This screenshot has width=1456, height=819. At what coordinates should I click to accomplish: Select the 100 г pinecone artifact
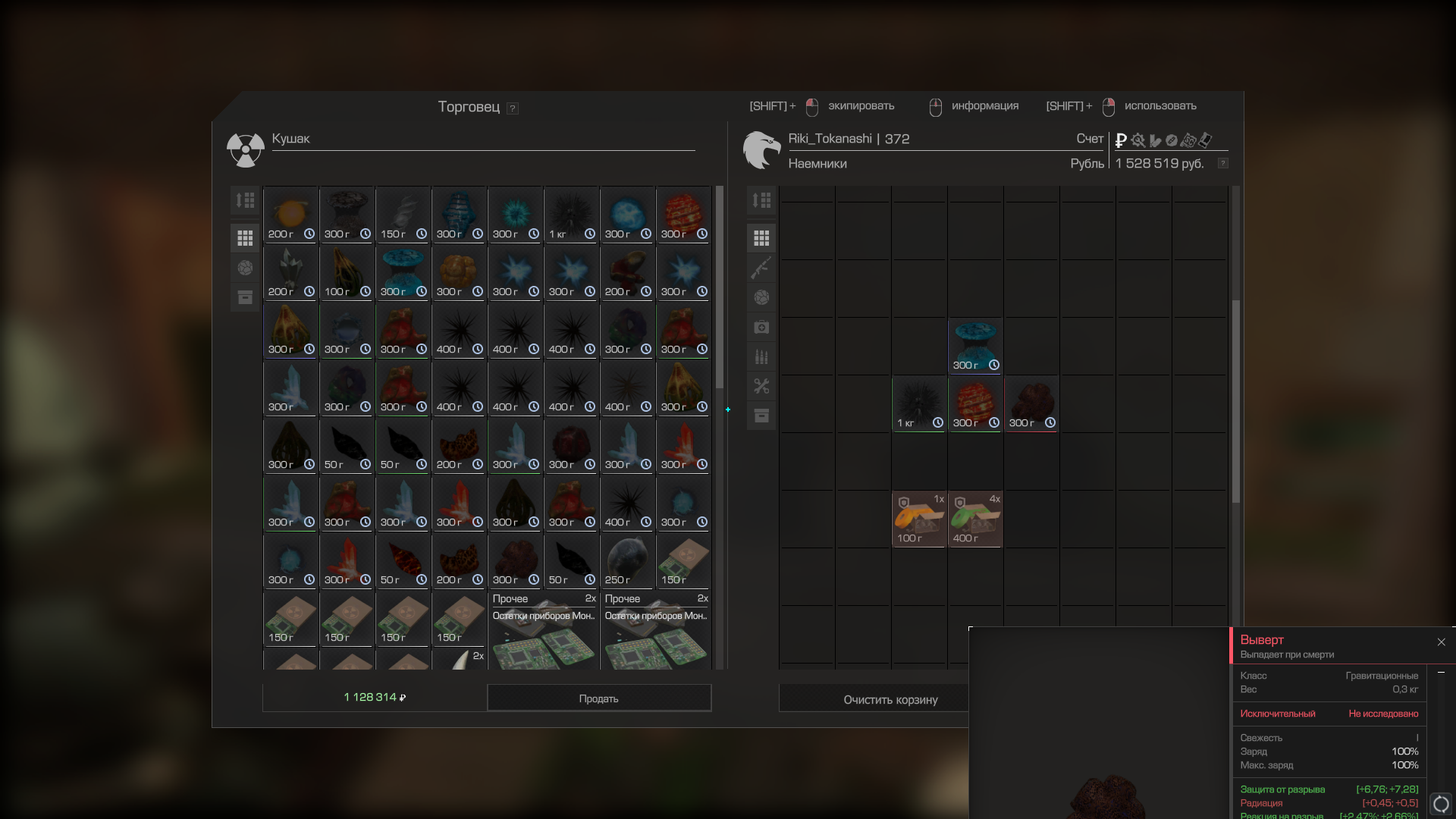(347, 273)
